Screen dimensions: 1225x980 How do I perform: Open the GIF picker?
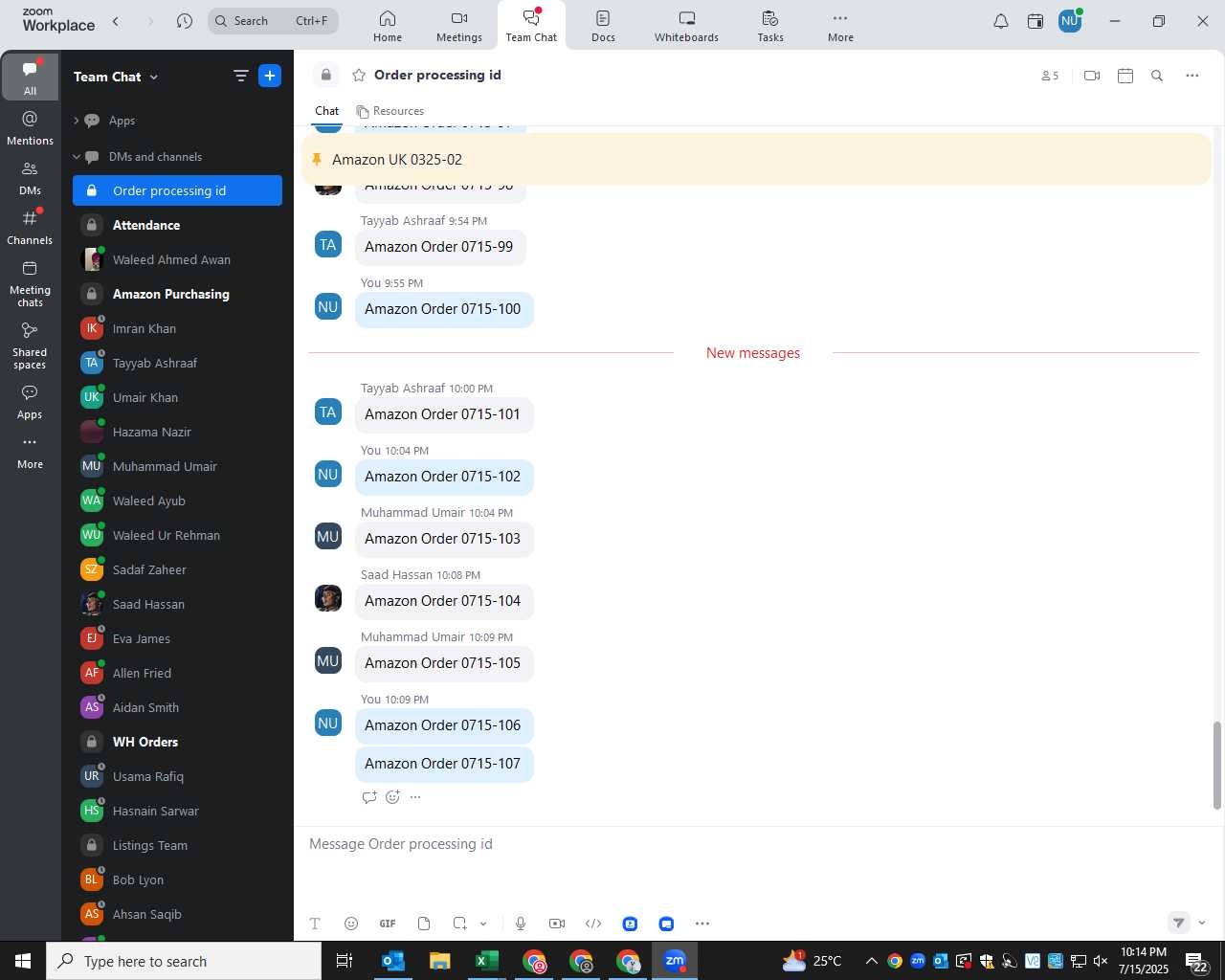[388, 924]
